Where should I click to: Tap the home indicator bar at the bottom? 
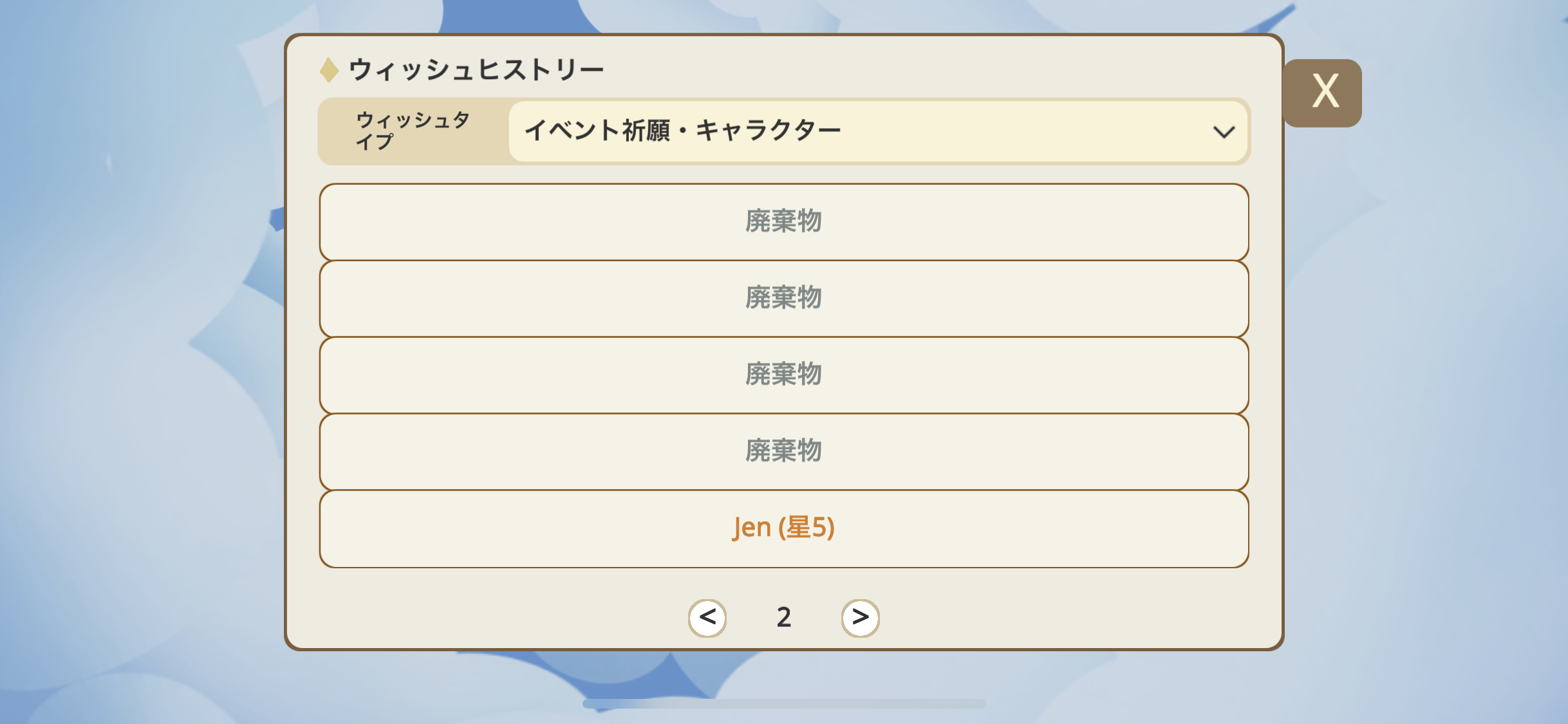coord(783,703)
